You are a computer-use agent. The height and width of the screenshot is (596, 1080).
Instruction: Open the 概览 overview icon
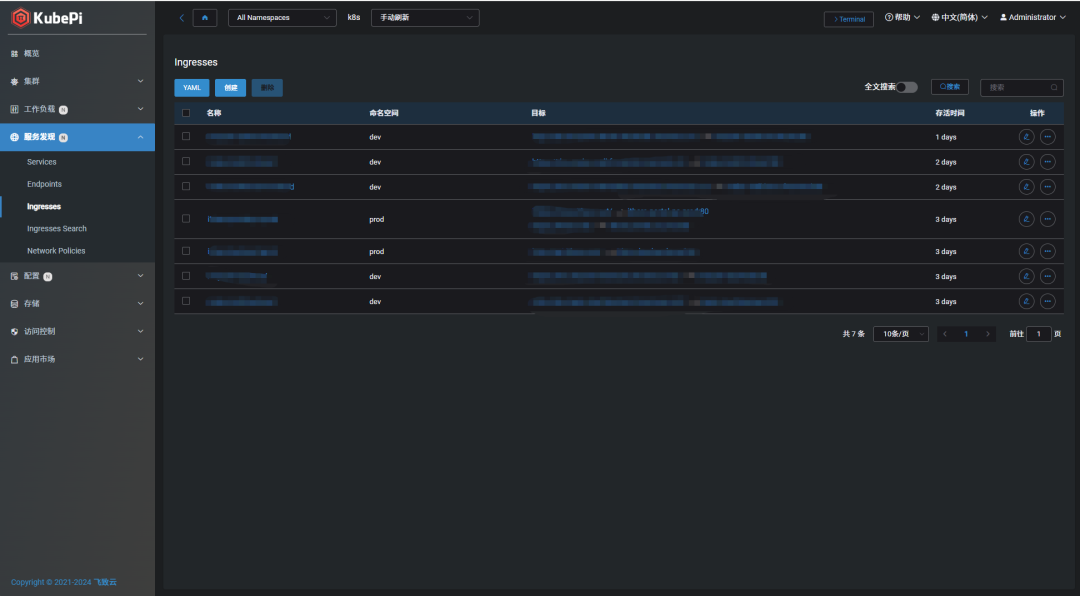click(x=14, y=54)
